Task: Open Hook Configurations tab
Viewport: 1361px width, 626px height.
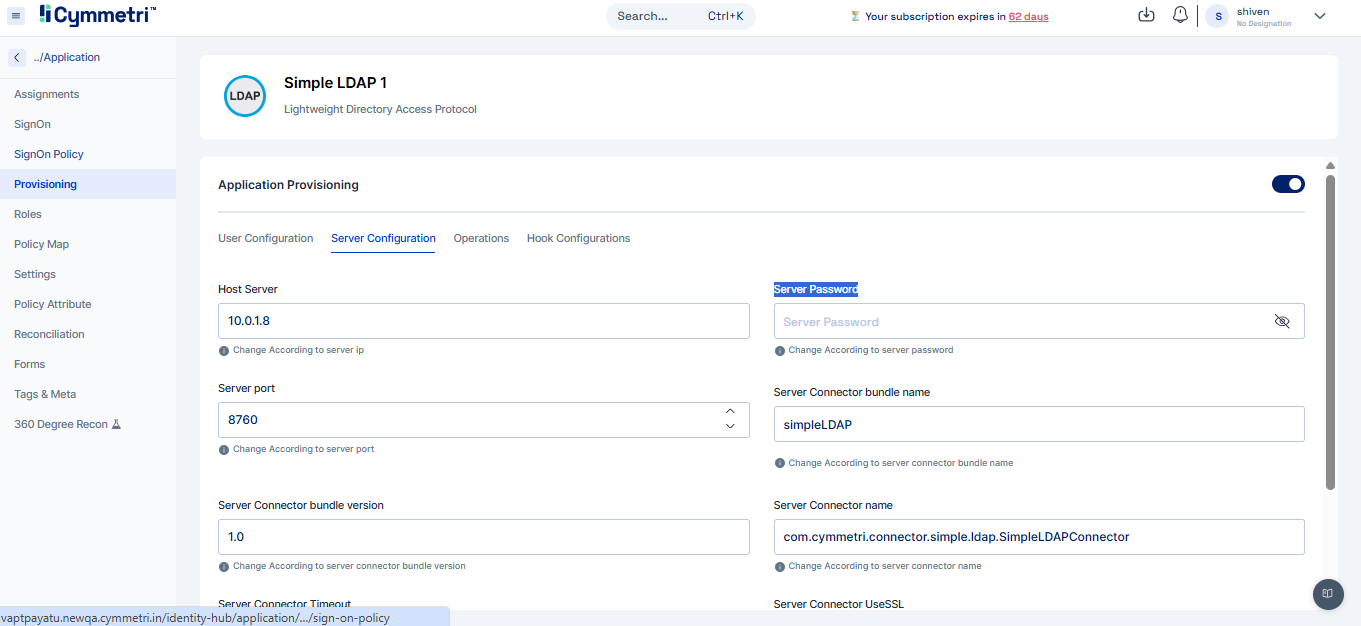Action: (578, 238)
